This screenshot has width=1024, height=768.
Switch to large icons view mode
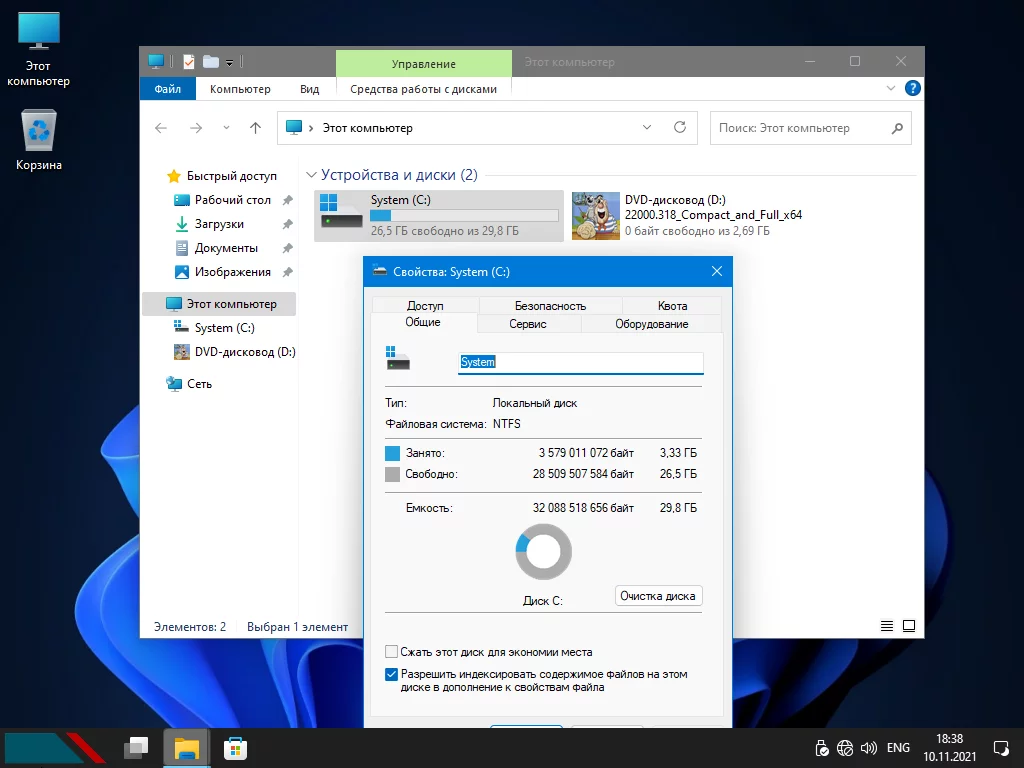(x=909, y=626)
